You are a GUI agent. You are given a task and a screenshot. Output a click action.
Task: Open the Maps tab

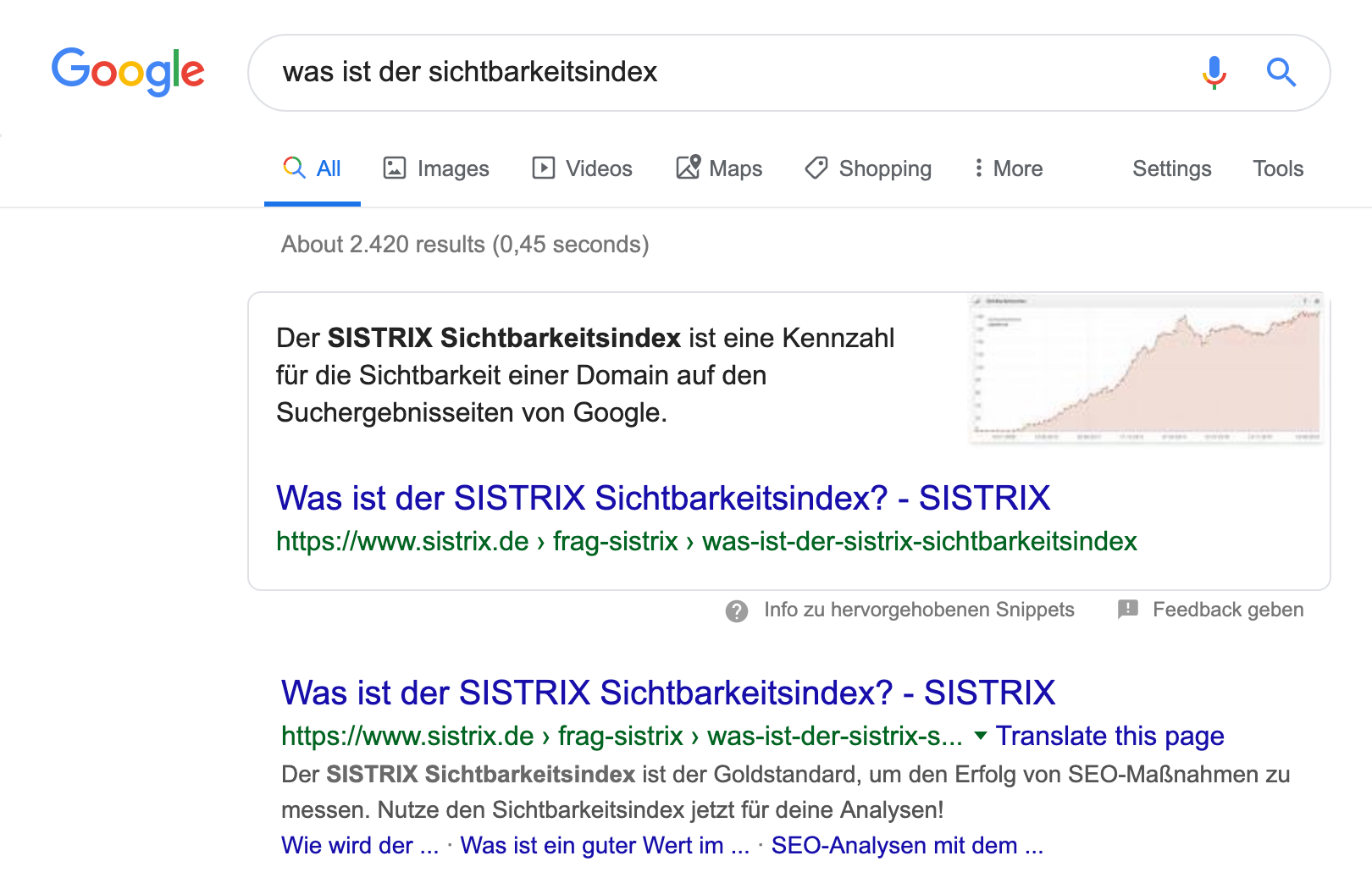pos(719,168)
